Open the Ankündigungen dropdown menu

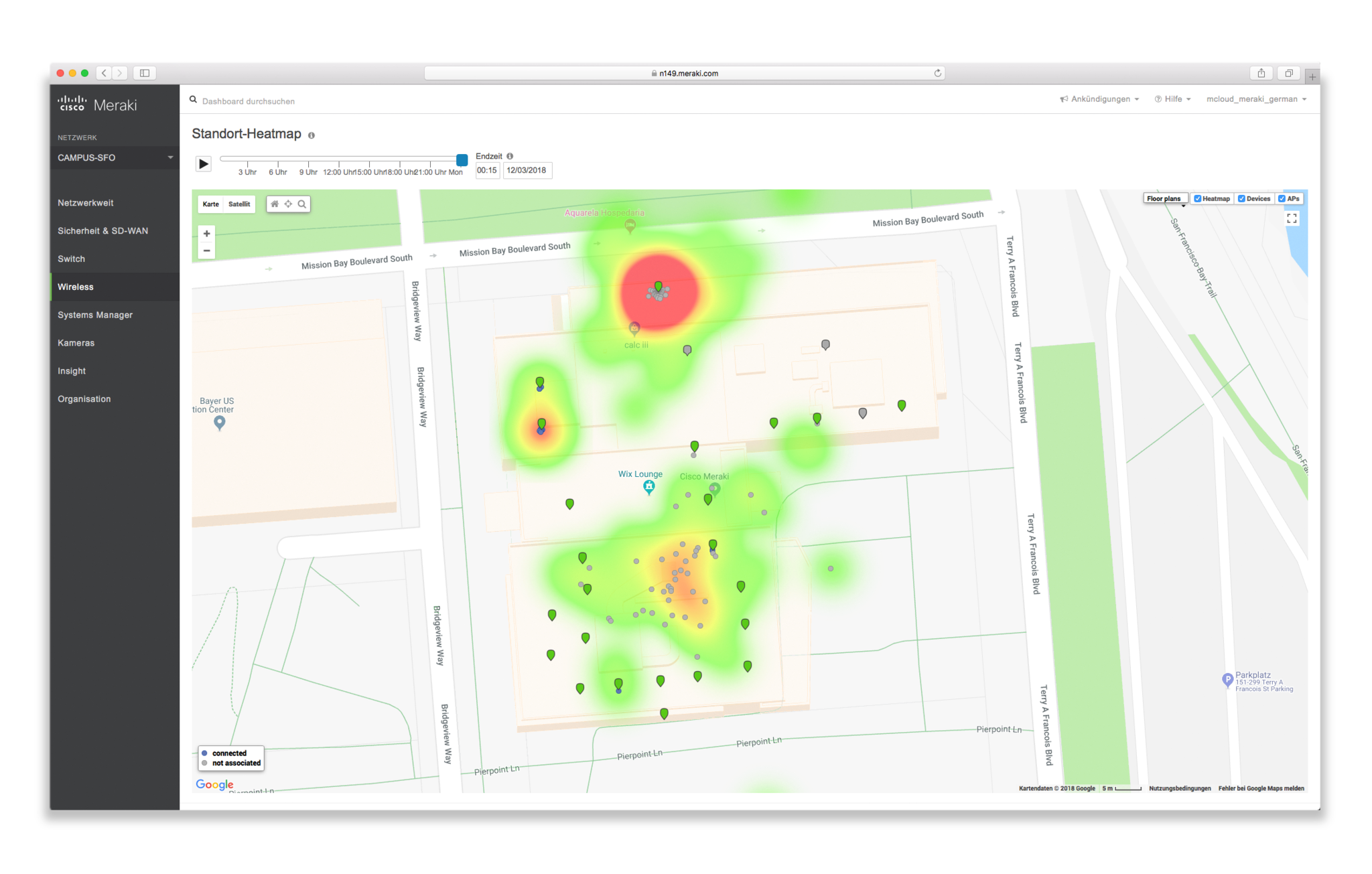tap(1099, 99)
